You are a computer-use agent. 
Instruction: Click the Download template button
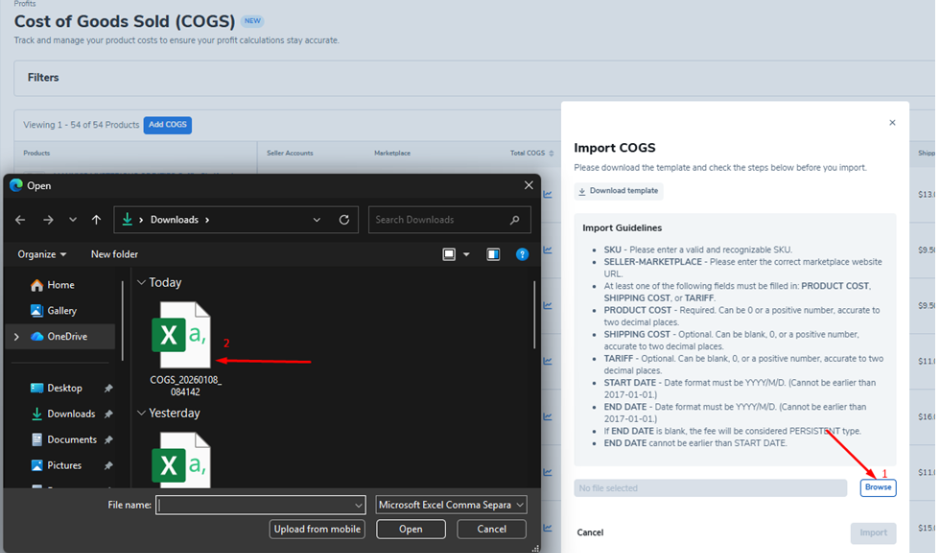[618, 191]
